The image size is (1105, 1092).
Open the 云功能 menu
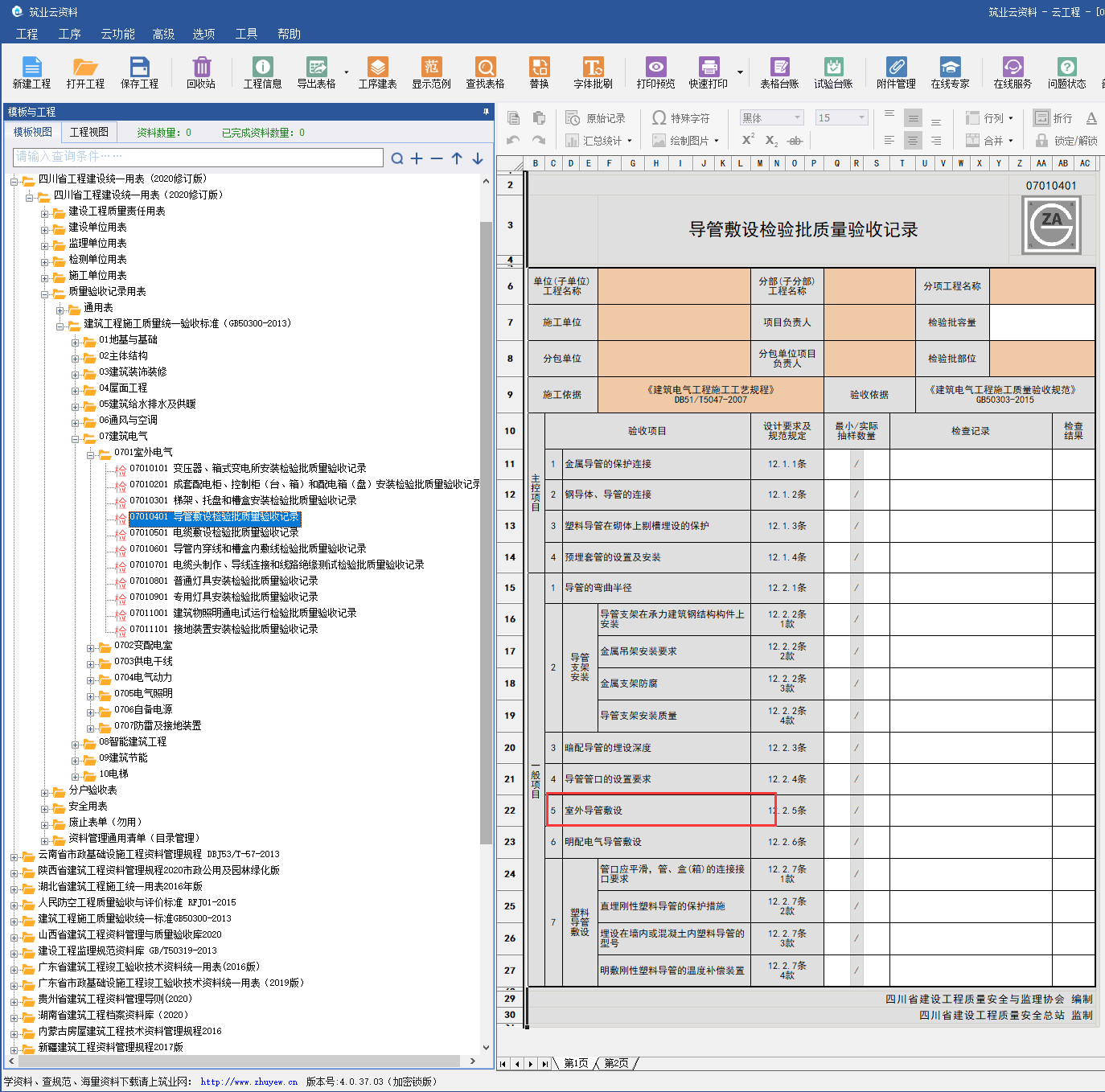117,34
